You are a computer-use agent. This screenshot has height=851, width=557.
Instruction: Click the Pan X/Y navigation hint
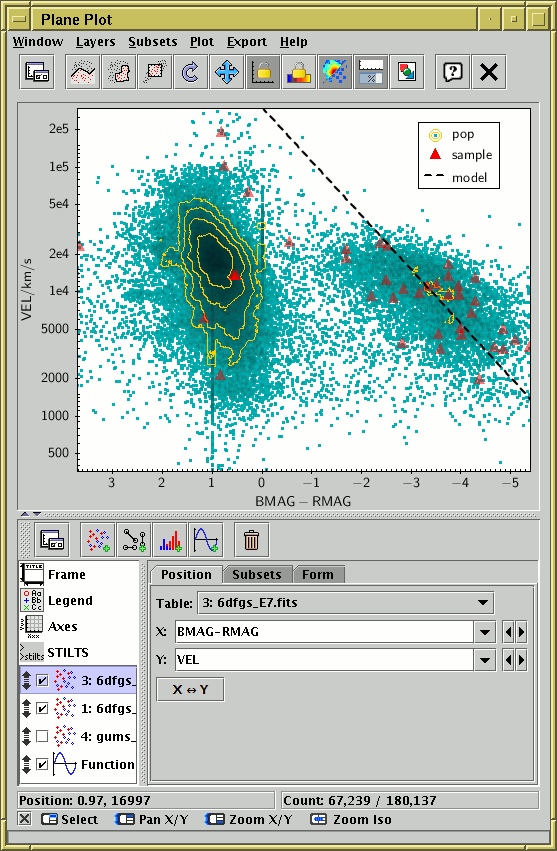click(151, 819)
